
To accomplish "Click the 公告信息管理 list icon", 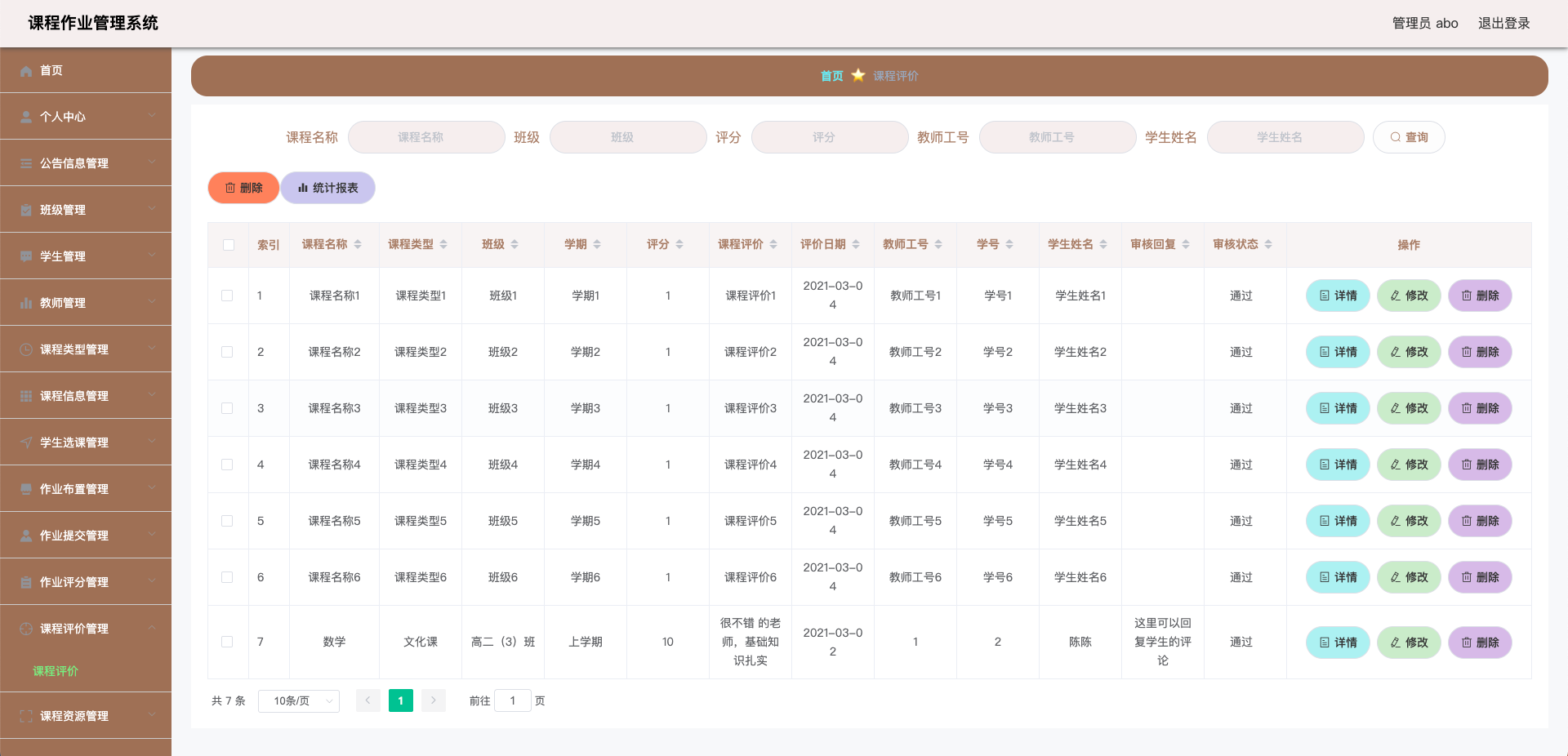I will (x=26, y=164).
